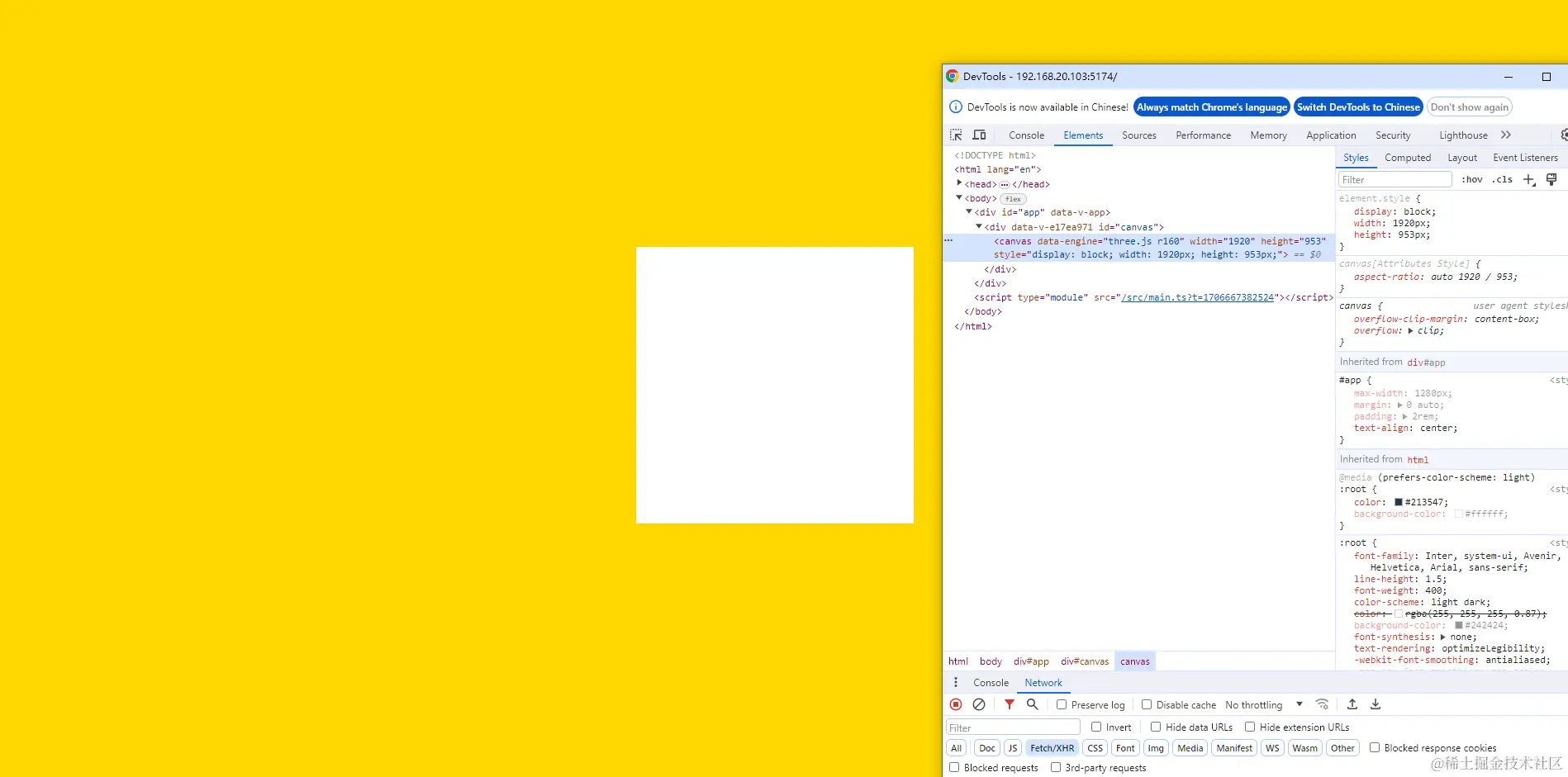
Task: Open the drawer three-dot menu
Action: pos(956,682)
